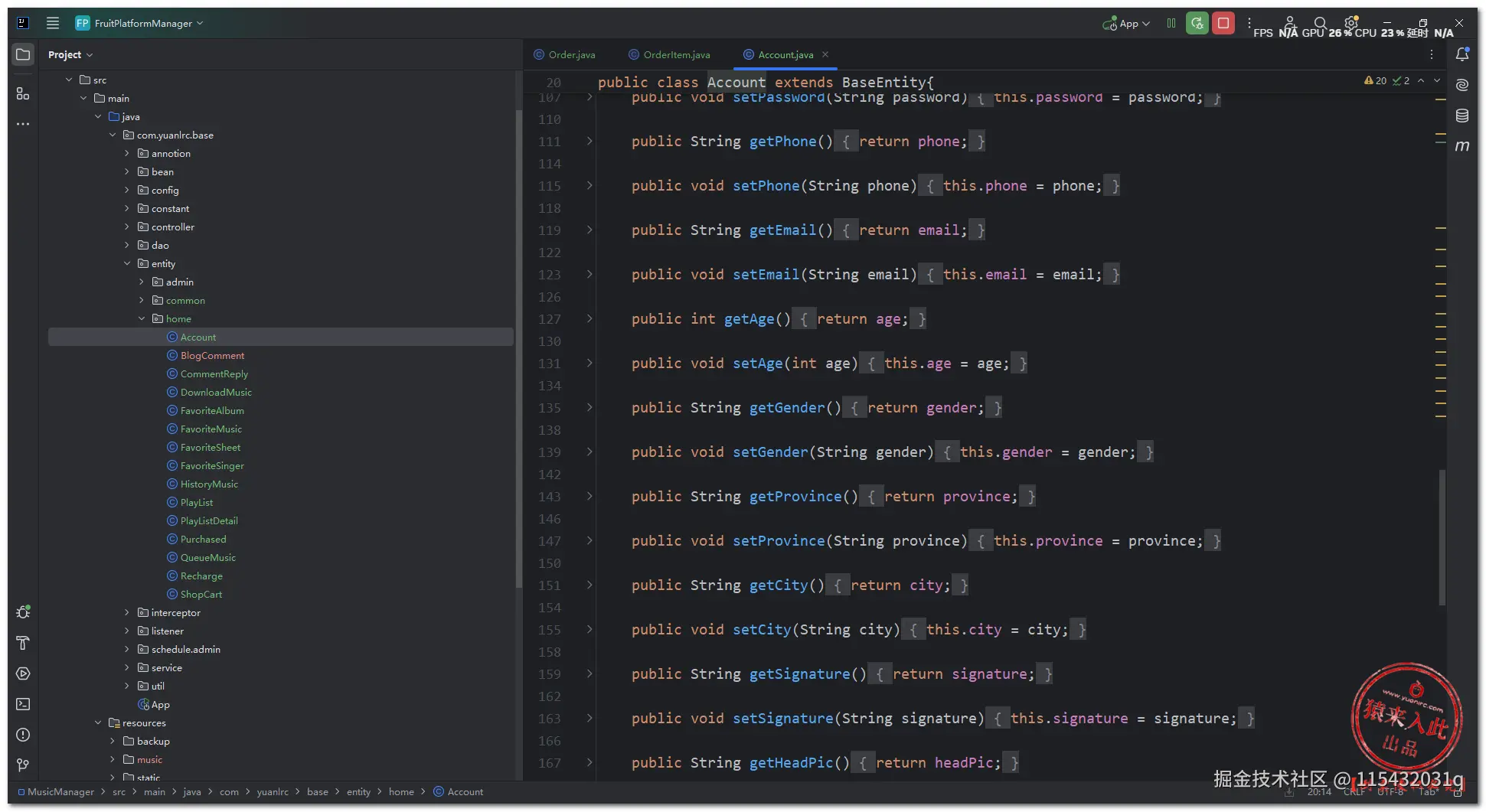Open the Maven tool window

[1462, 145]
